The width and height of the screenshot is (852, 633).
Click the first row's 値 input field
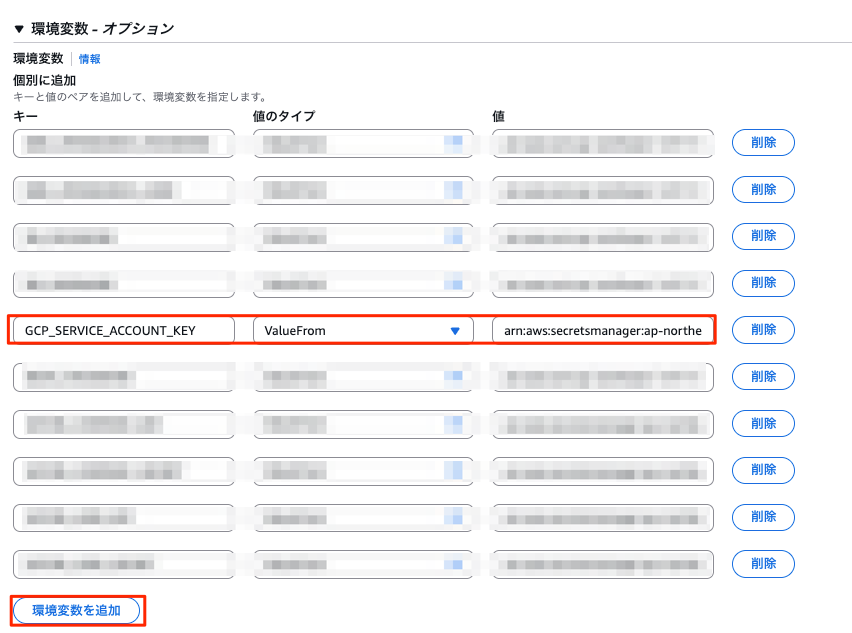click(x=602, y=143)
